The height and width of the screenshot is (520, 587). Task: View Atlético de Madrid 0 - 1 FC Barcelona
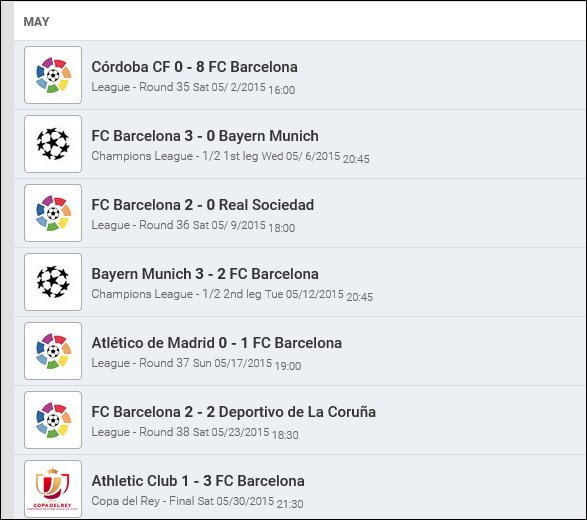point(217,343)
